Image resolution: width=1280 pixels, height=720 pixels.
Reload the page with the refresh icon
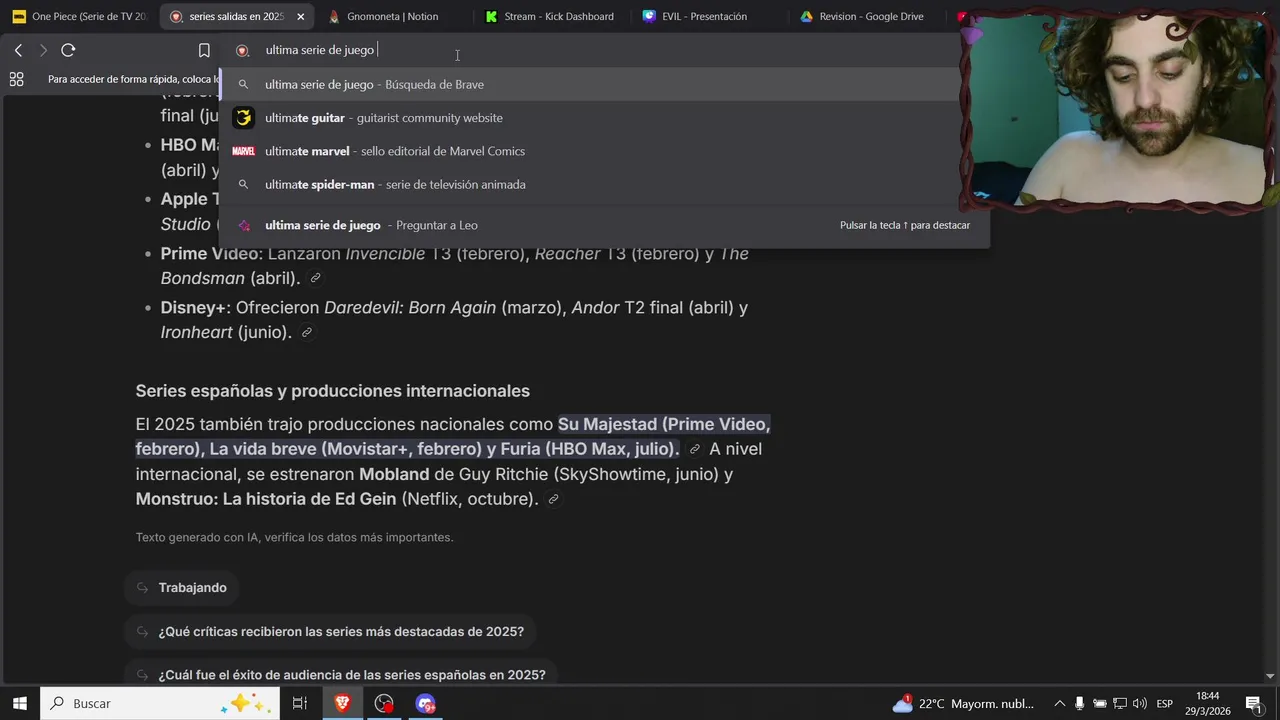pos(68,50)
